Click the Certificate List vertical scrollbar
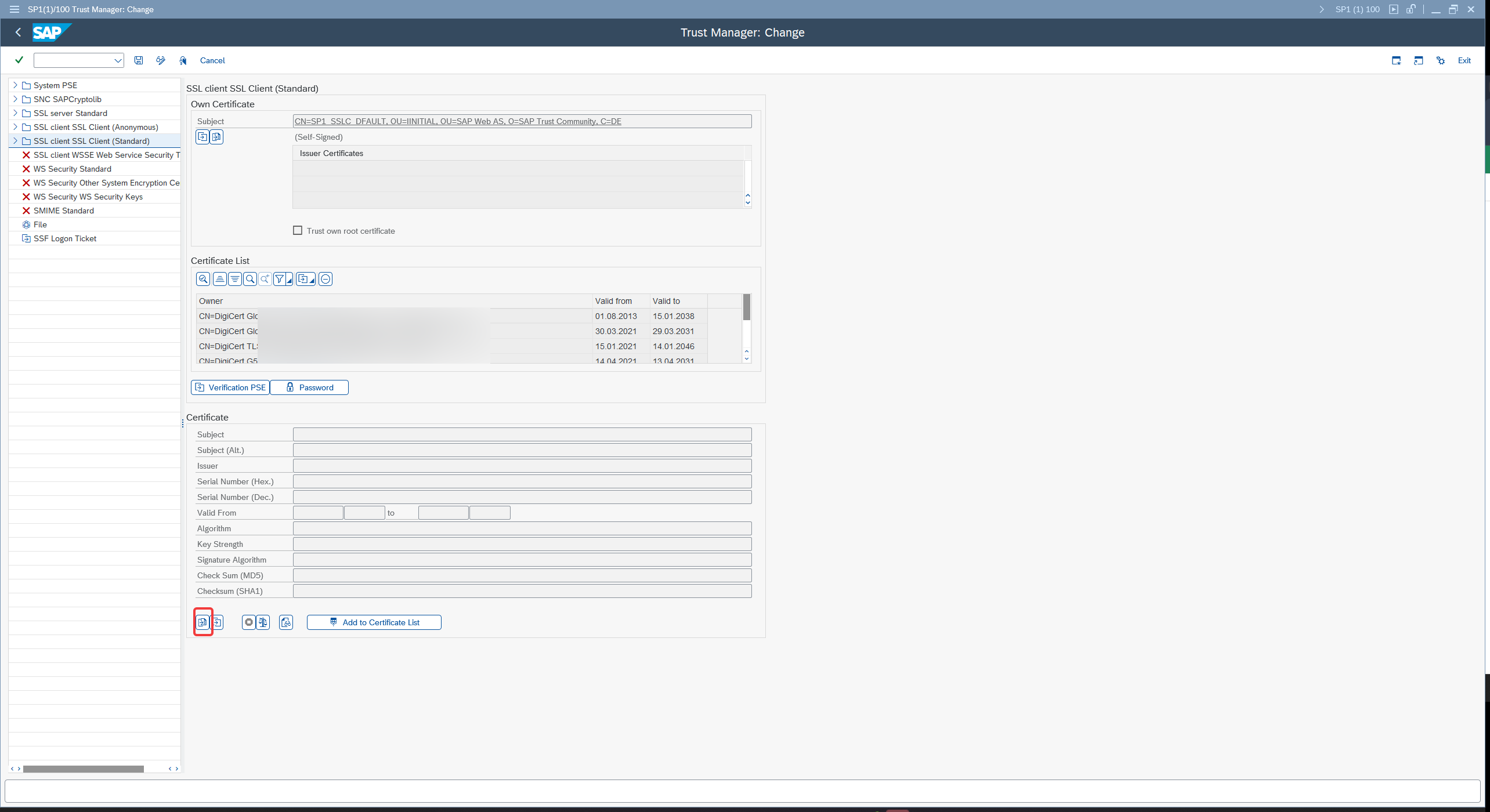The height and width of the screenshot is (812, 1490). point(747,328)
